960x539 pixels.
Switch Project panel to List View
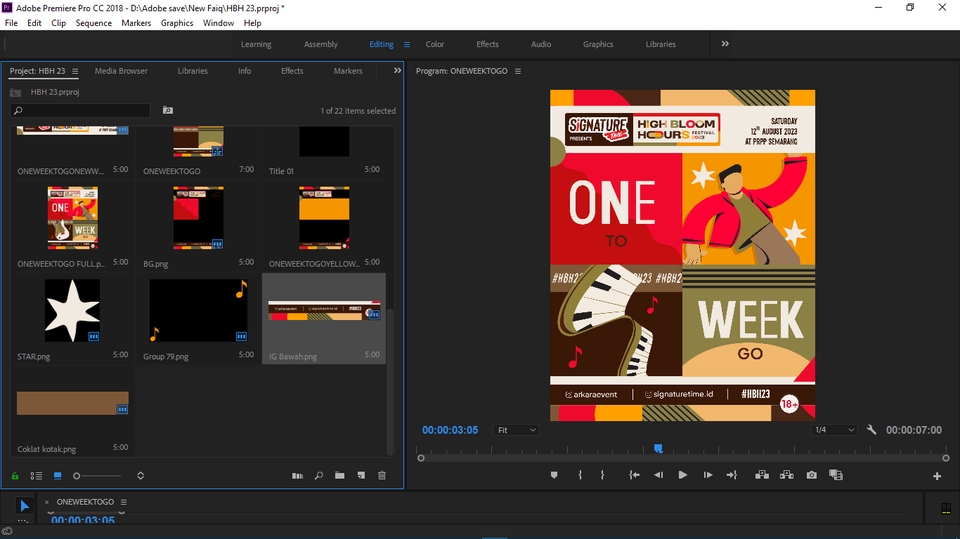pyautogui.click(x=36, y=476)
